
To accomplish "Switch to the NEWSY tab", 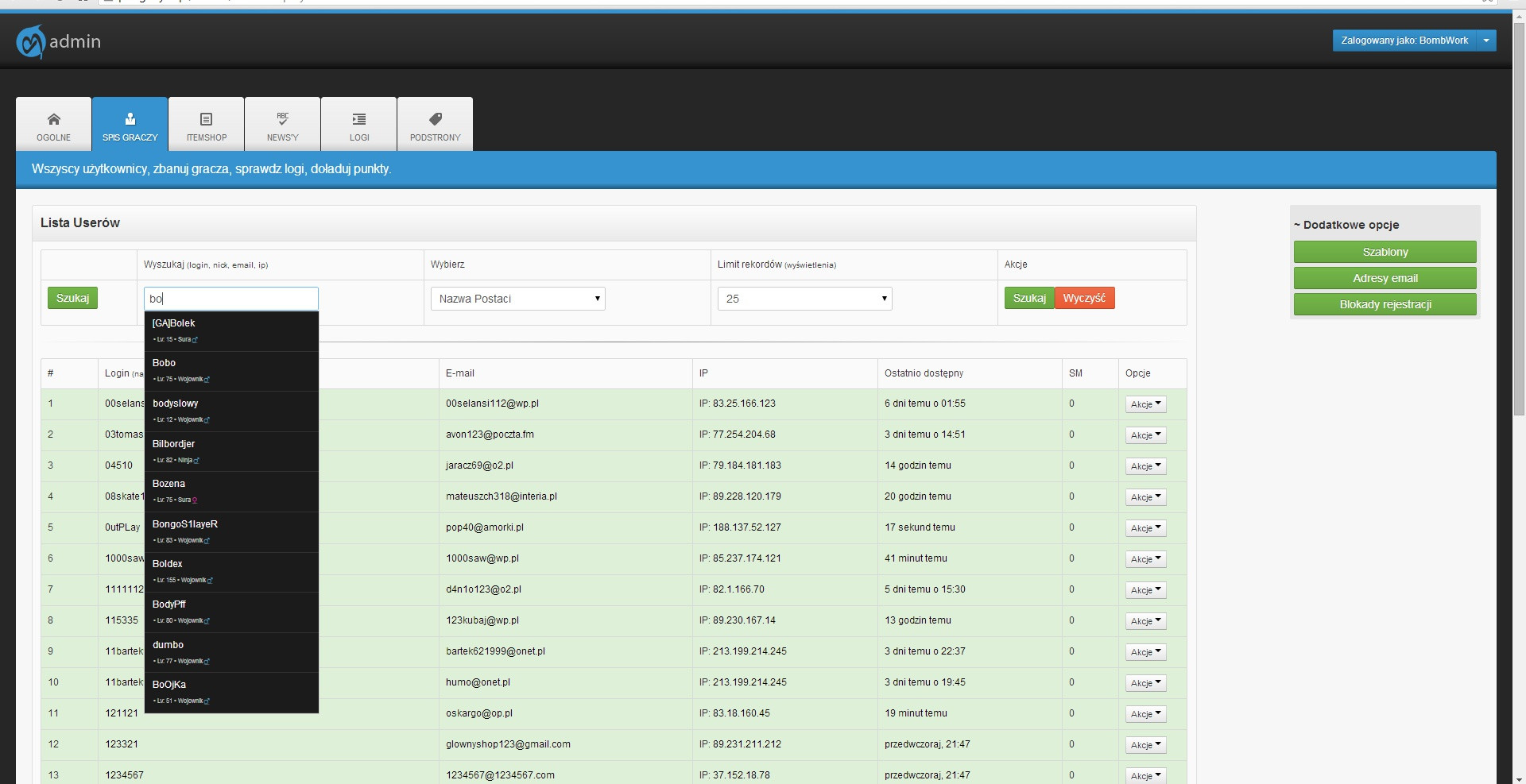I will pos(283,124).
